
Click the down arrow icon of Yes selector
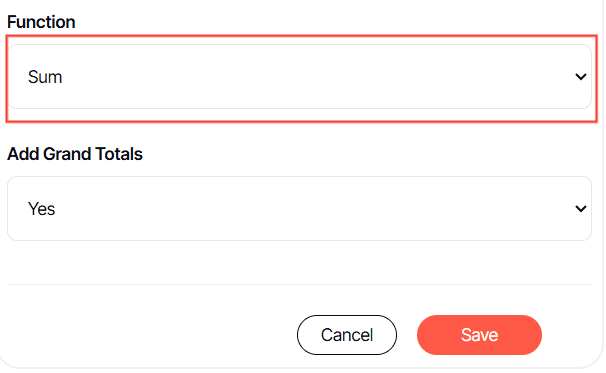[x=580, y=209]
